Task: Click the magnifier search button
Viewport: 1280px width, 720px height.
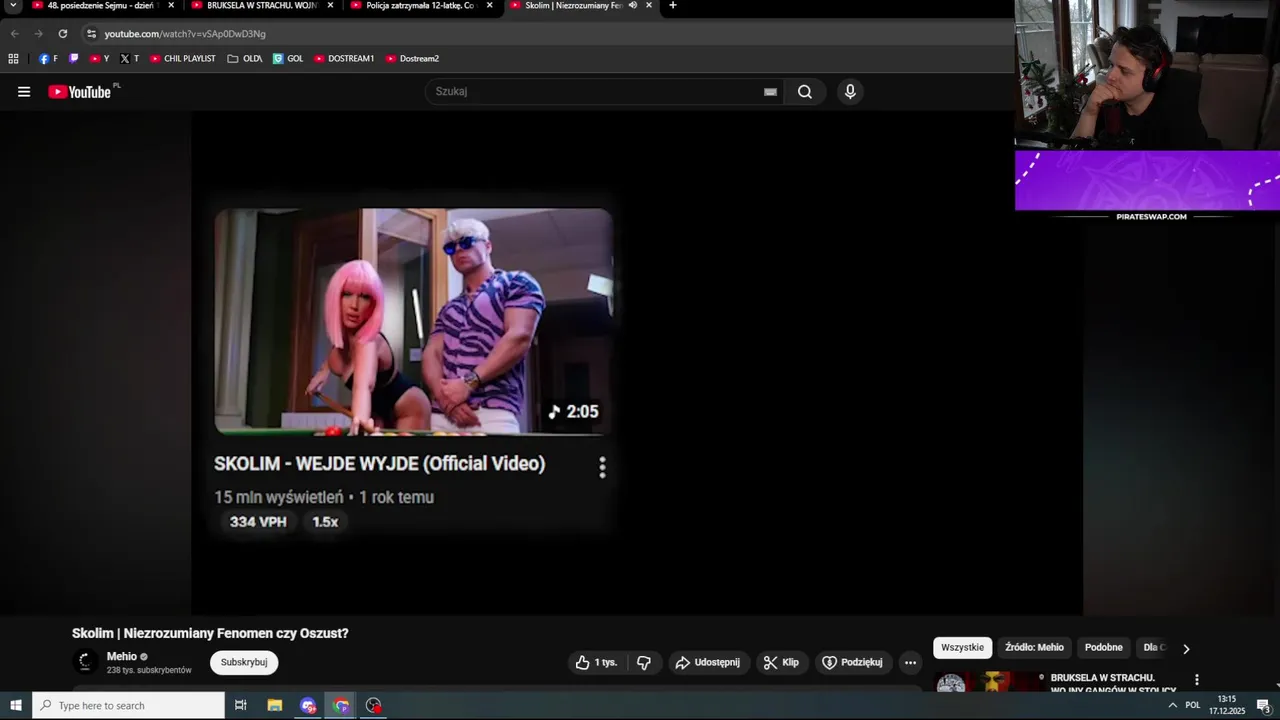Action: tap(805, 92)
